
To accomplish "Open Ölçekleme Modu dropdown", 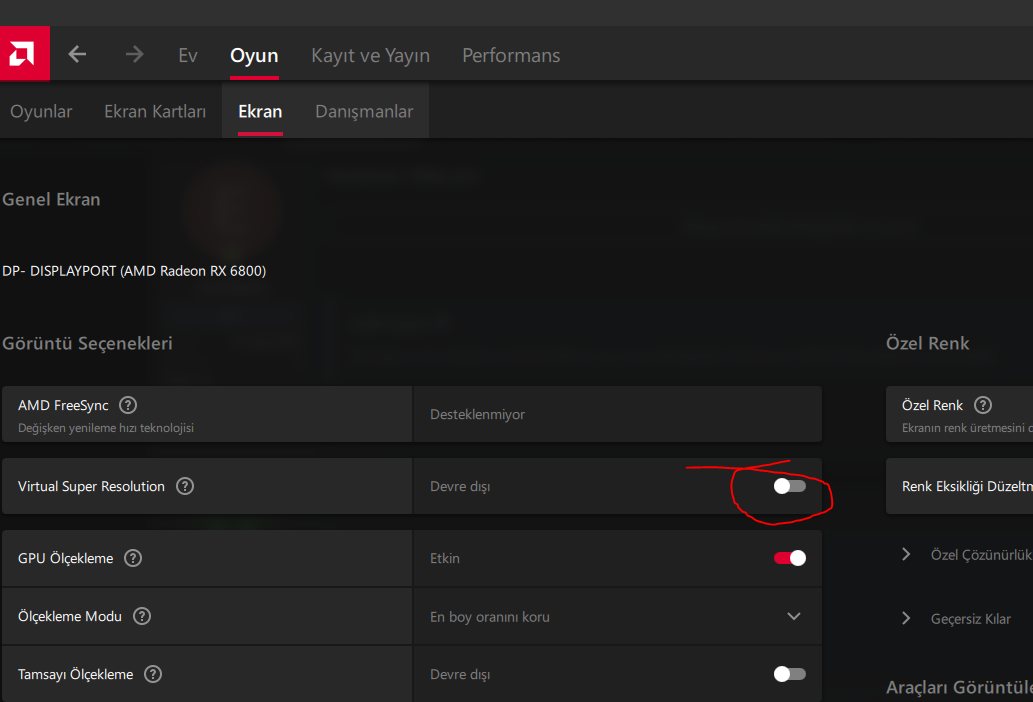I will (794, 617).
